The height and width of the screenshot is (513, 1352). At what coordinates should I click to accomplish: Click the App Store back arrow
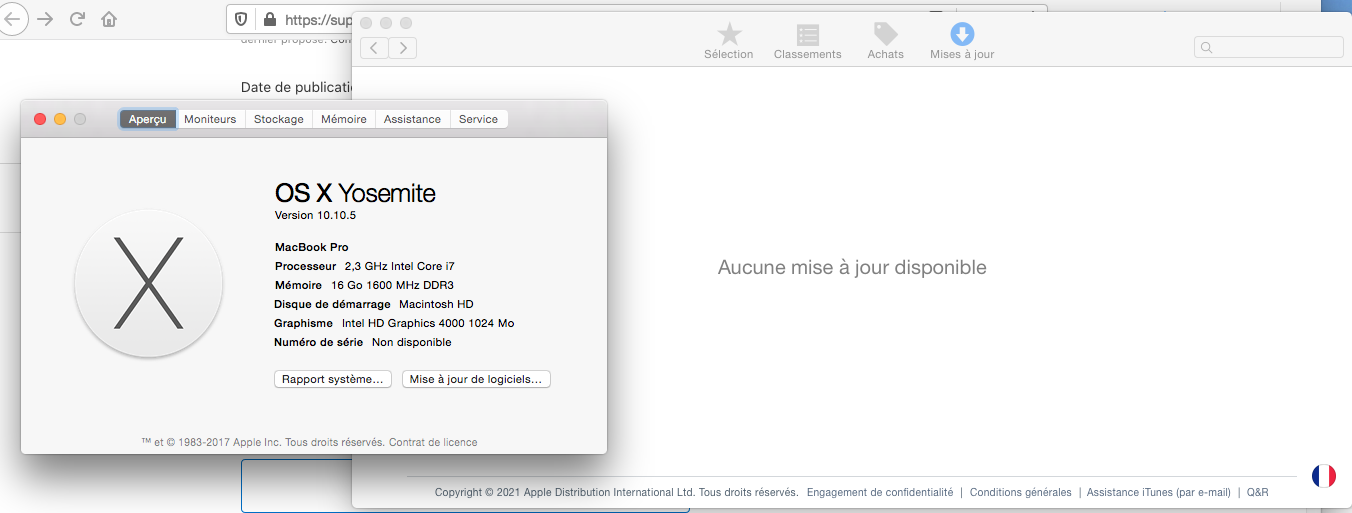tap(374, 48)
